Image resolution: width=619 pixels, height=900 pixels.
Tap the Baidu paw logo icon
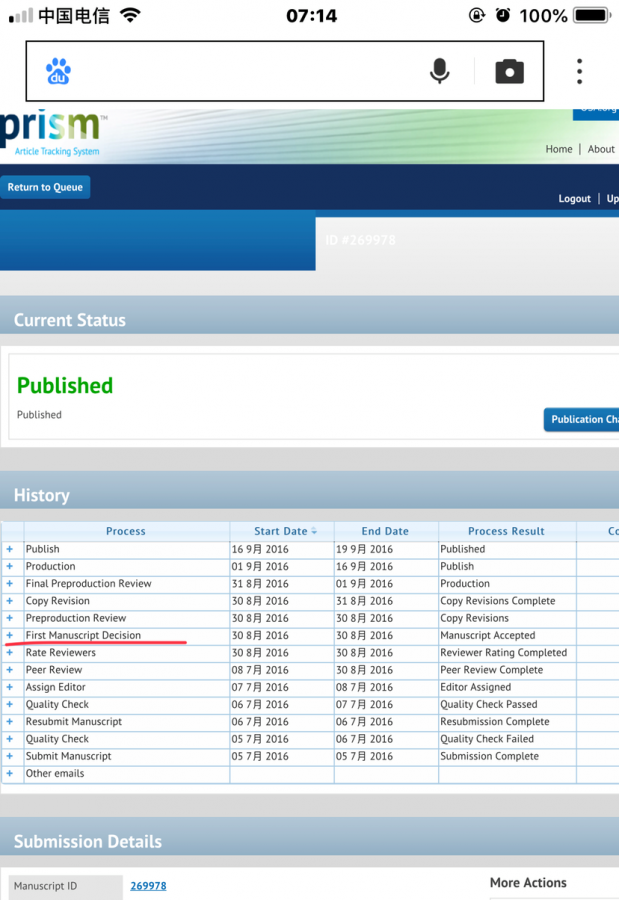click(x=58, y=71)
